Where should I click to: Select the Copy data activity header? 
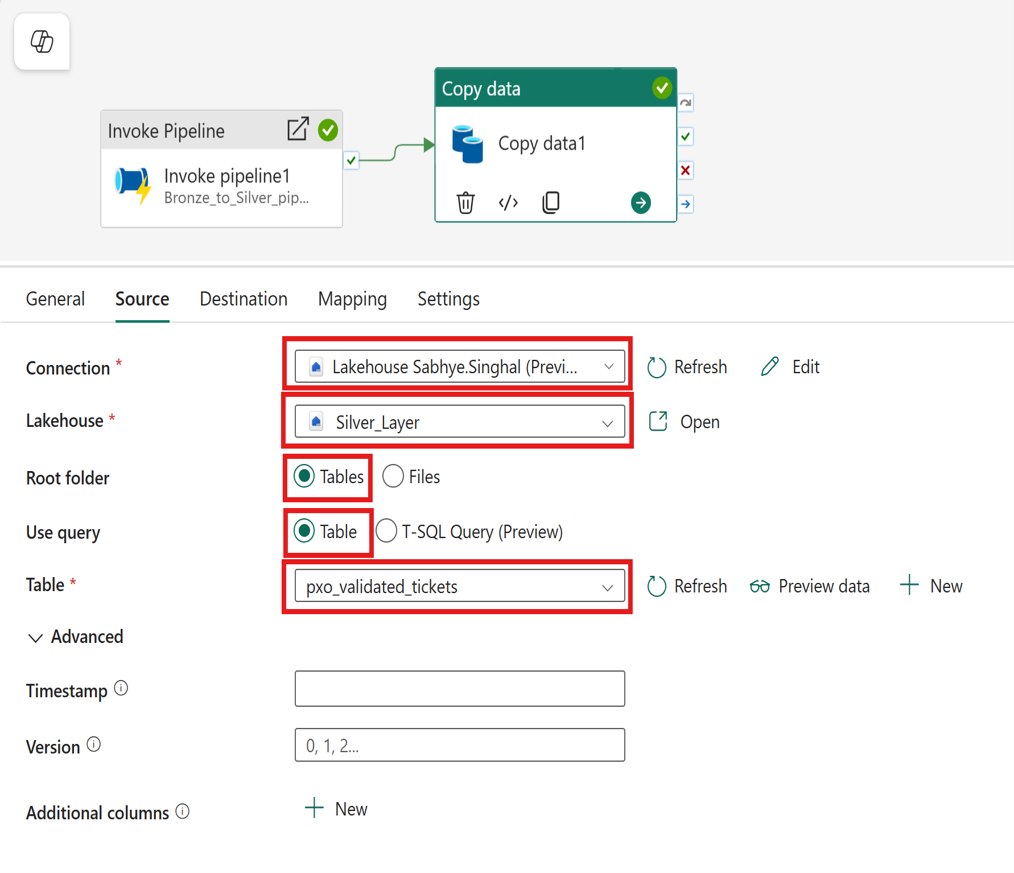556,88
